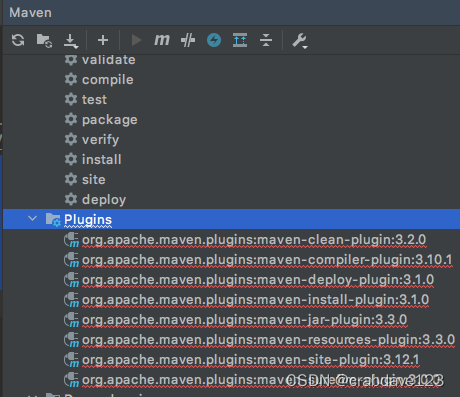Click the Maven panel title
The image size is (460, 397).
[x=31, y=13]
